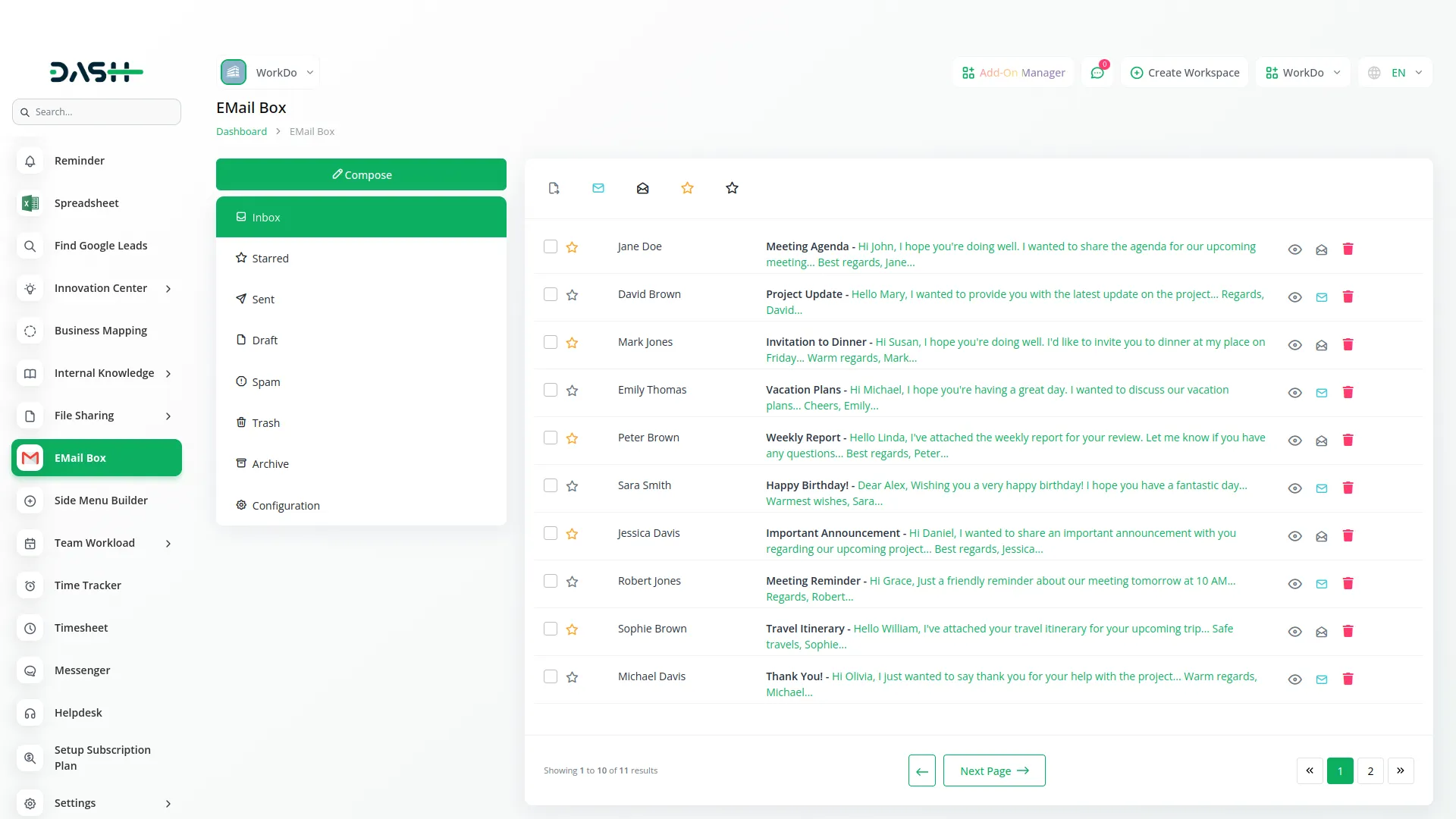
Task: Open the Compose email editor
Action: point(361,174)
